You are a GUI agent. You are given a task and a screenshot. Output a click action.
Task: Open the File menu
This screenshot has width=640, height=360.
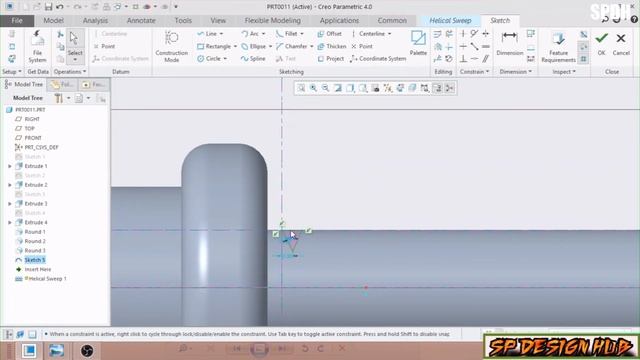17,20
